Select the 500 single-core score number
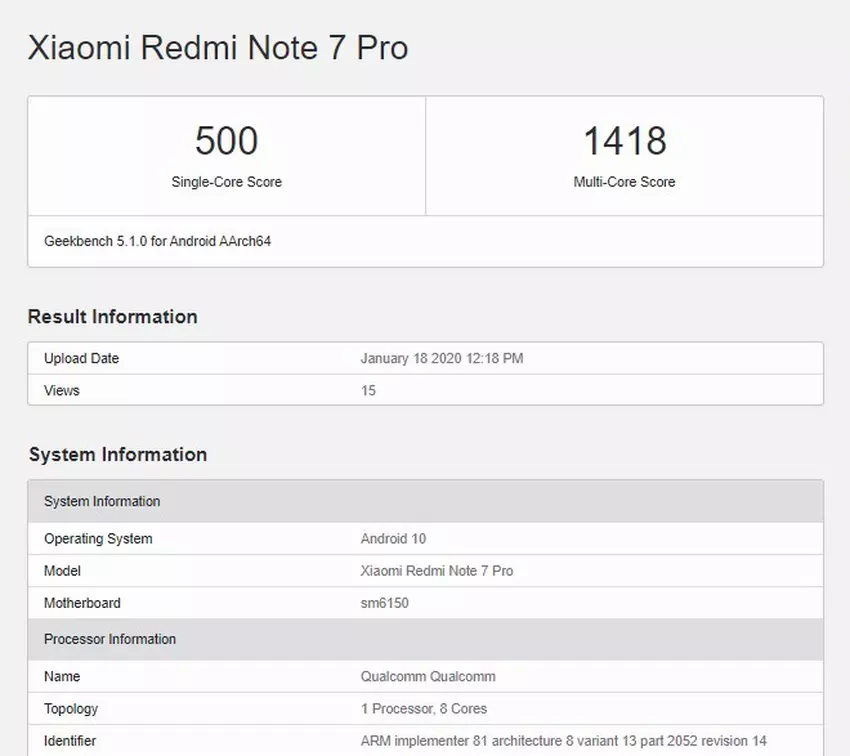 pyautogui.click(x=226, y=141)
